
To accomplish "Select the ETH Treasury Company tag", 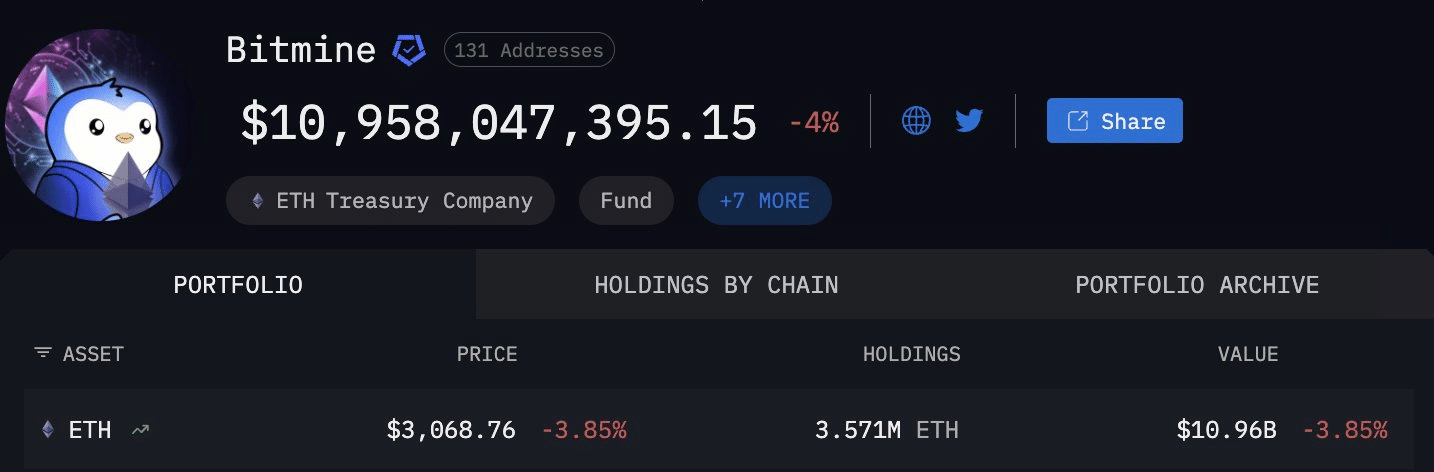I will (x=390, y=201).
